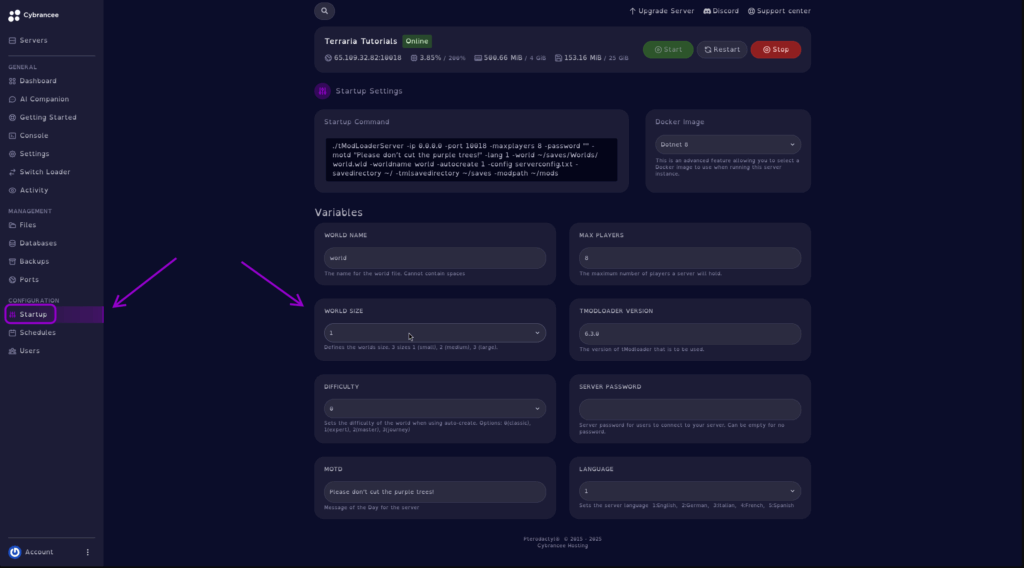Click the Switch Loader arrows icon
Image resolution: width=1024 pixels, height=568 pixels.
(x=12, y=172)
